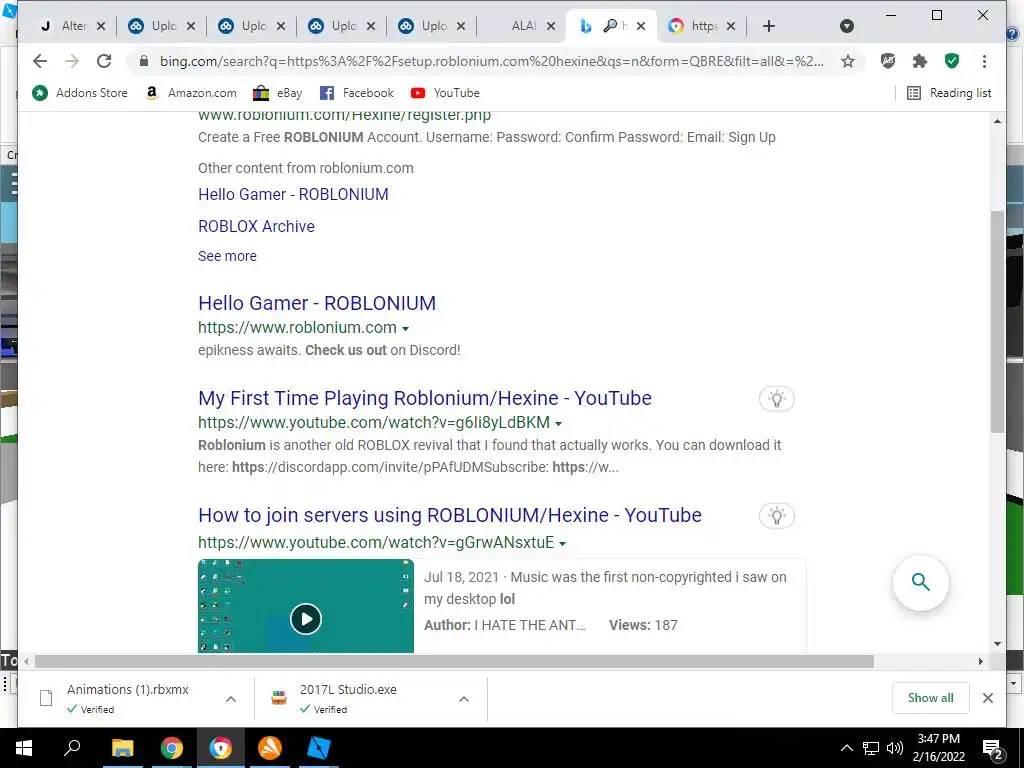Close the ALAI tab
This screenshot has height=768, width=1024.
[551, 26]
